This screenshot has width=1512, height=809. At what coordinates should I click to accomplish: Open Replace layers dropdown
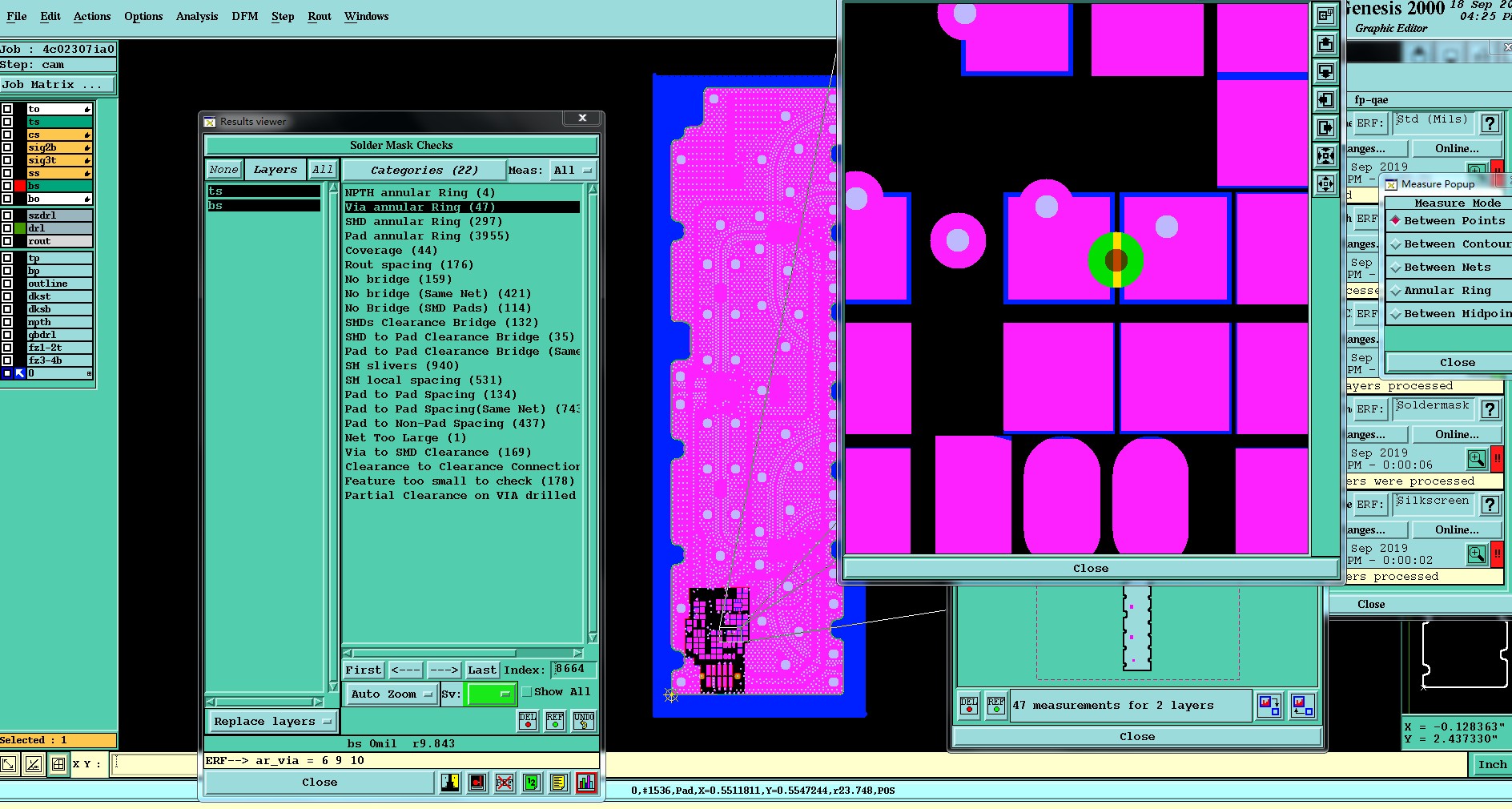click(271, 722)
